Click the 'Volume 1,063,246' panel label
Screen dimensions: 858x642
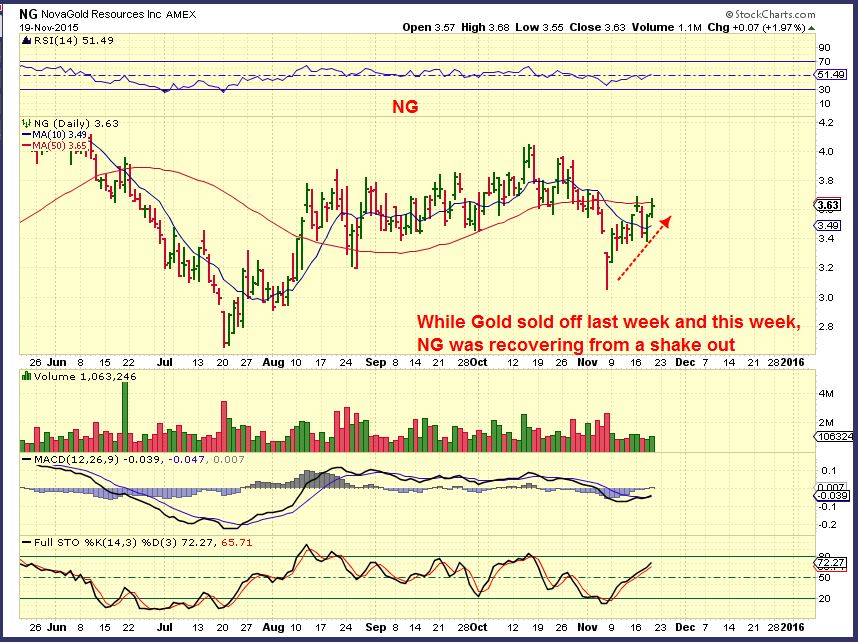coord(85,377)
